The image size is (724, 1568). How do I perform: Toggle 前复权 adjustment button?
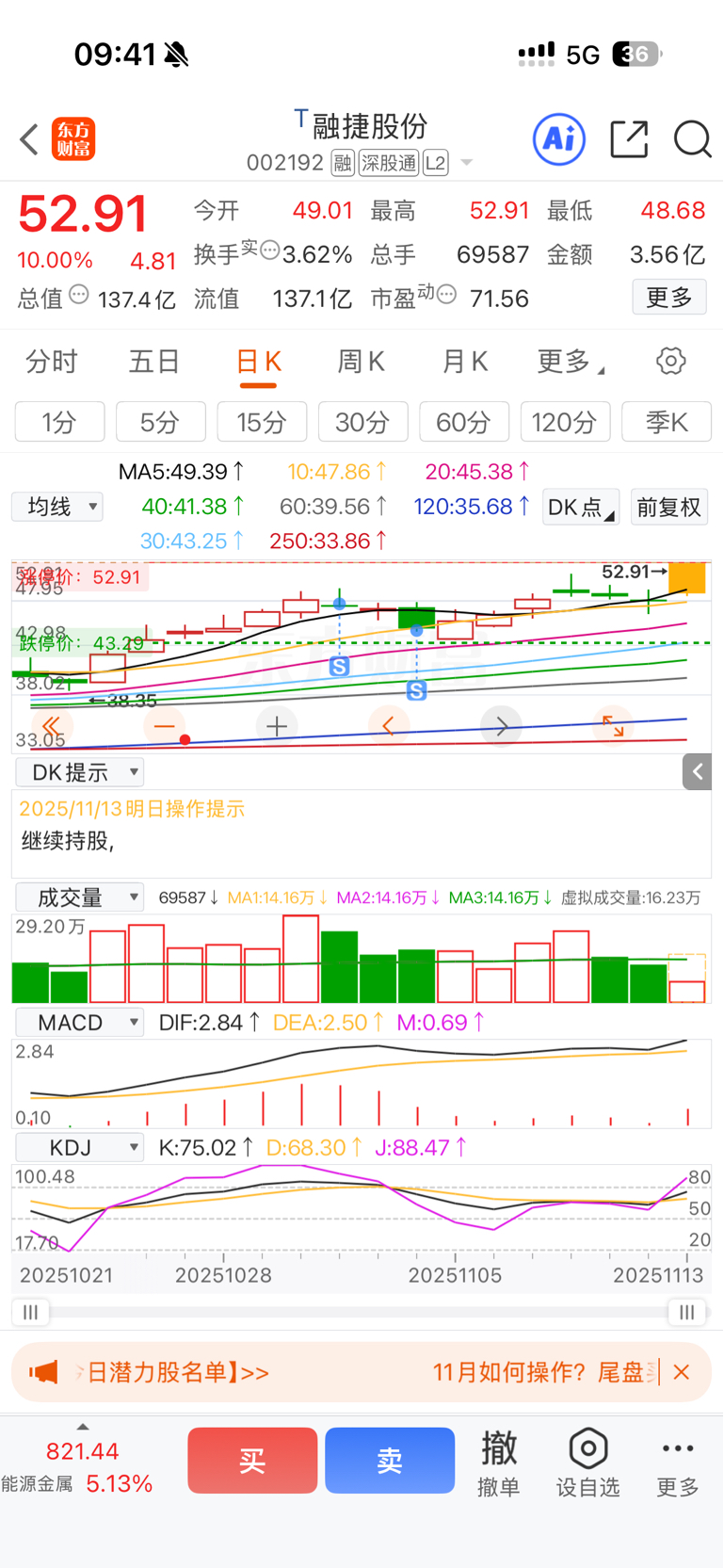pyautogui.click(x=669, y=508)
